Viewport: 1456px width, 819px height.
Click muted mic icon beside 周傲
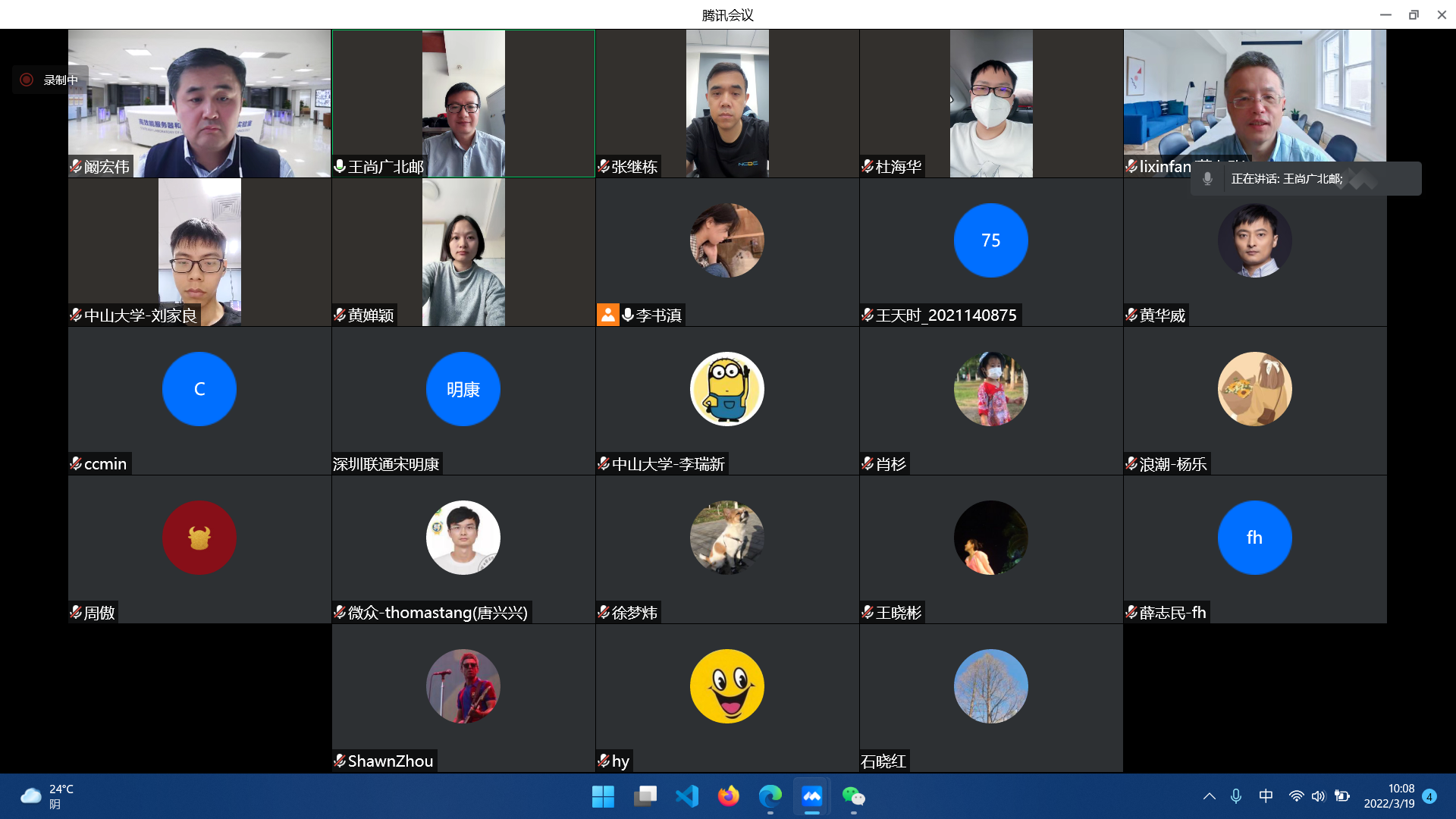click(76, 612)
